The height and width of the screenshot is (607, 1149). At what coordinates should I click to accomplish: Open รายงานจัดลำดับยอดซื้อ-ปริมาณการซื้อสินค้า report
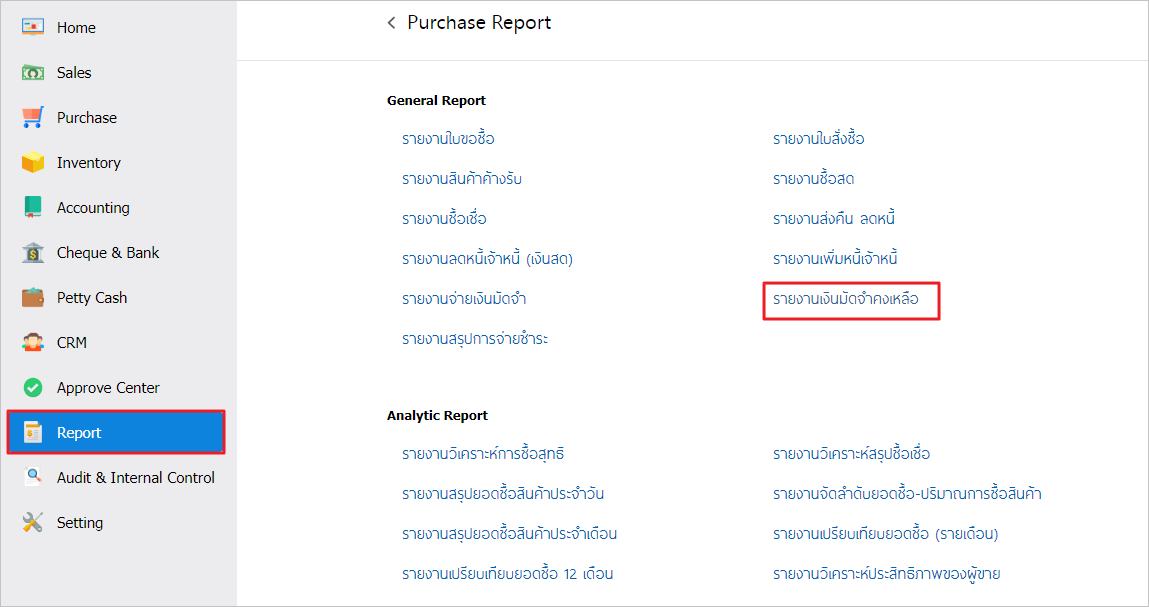pos(907,493)
